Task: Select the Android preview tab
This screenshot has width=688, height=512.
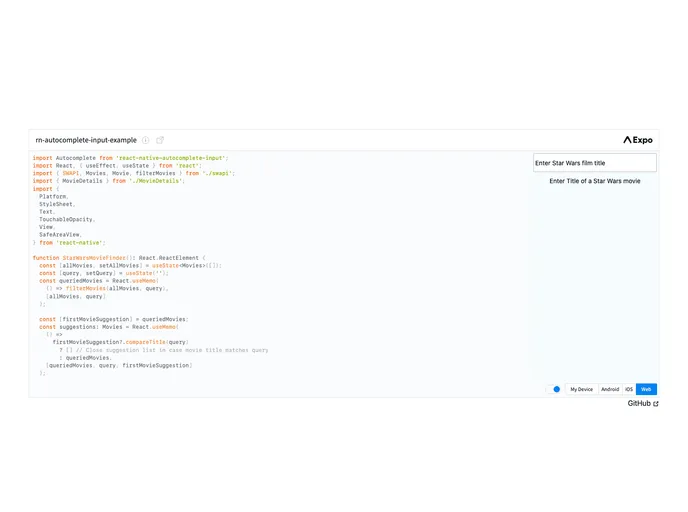Action: [x=610, y=389]
